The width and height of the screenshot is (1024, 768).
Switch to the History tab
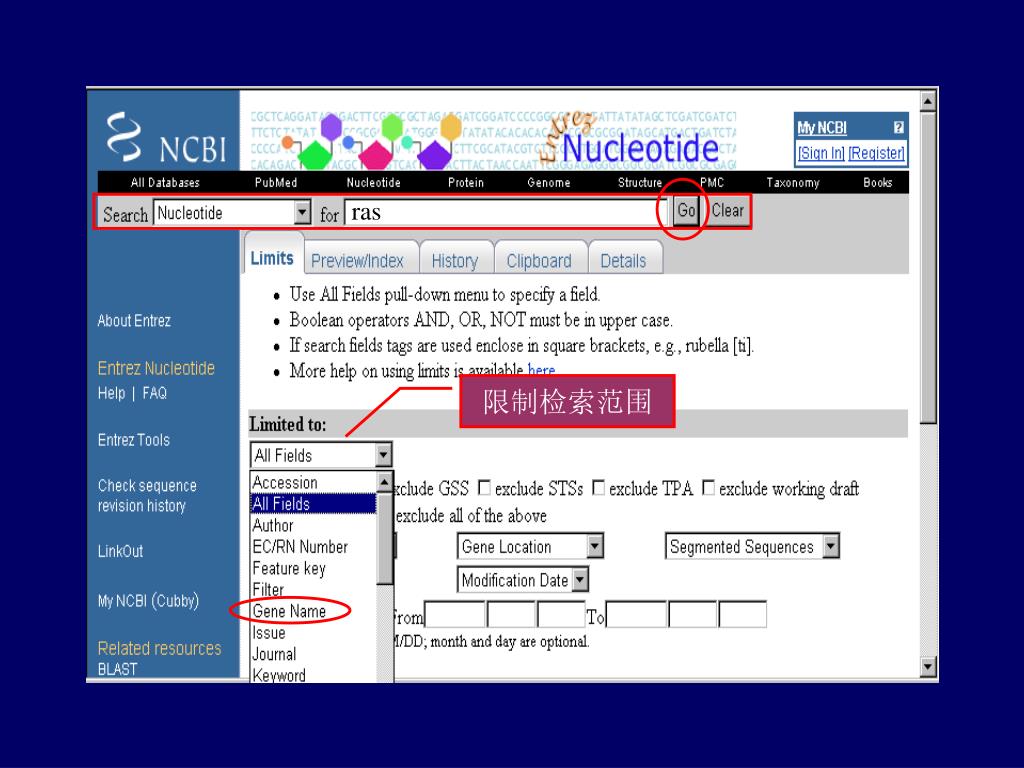coord(455,261)
